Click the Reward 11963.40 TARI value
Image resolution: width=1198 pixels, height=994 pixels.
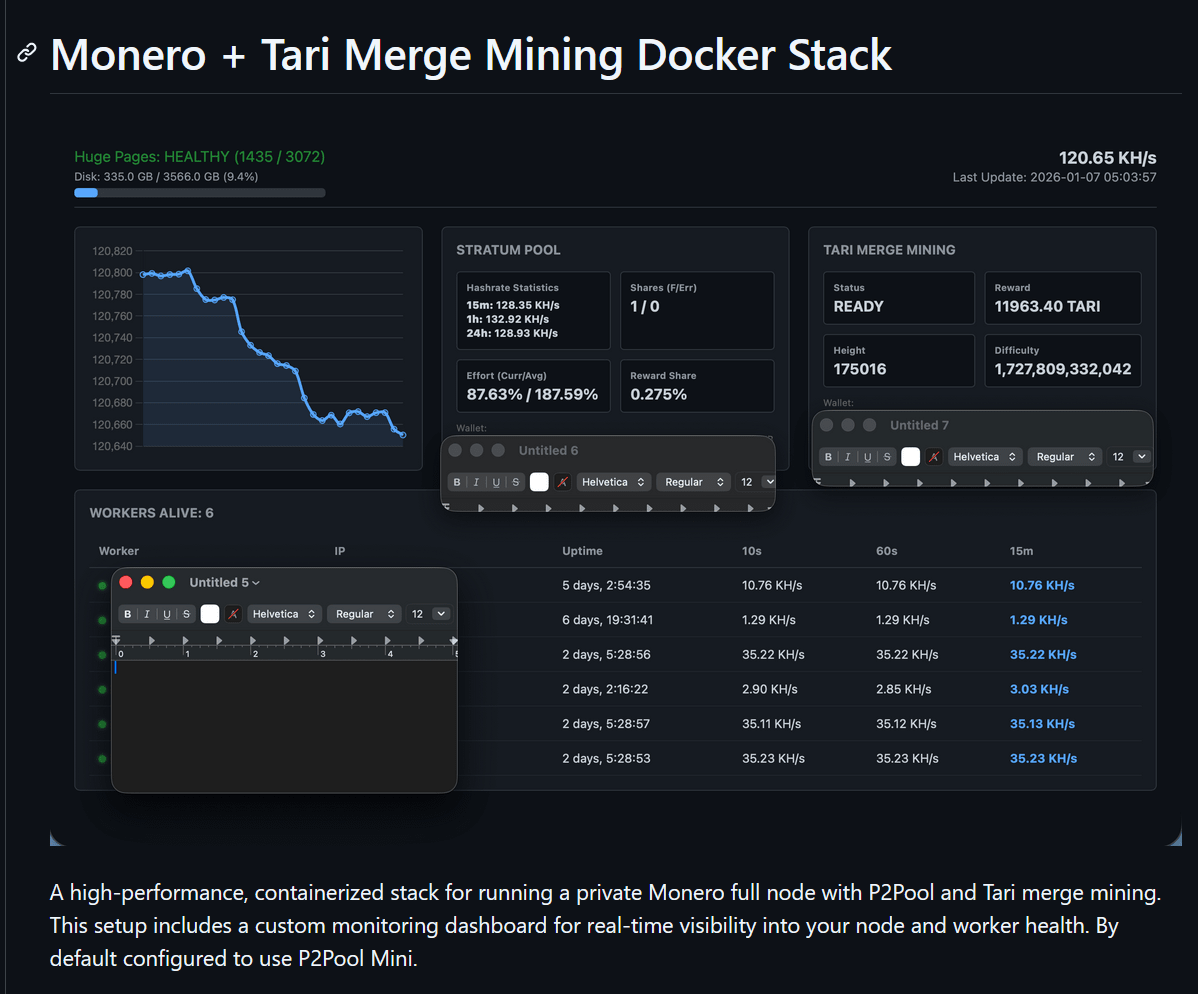tap(1047, 306)
